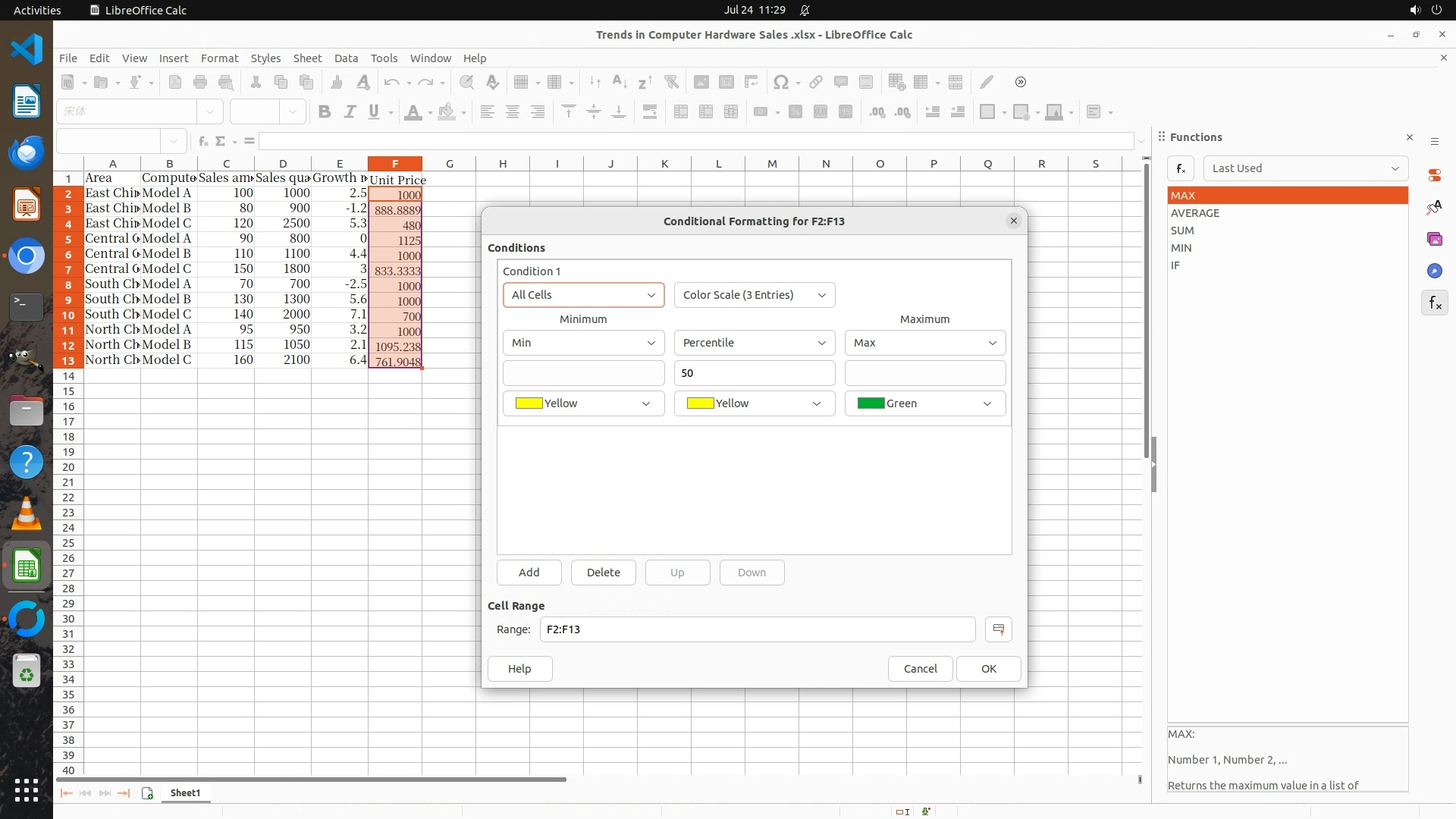Open the Properties sidebar deck

(1434, 175)
